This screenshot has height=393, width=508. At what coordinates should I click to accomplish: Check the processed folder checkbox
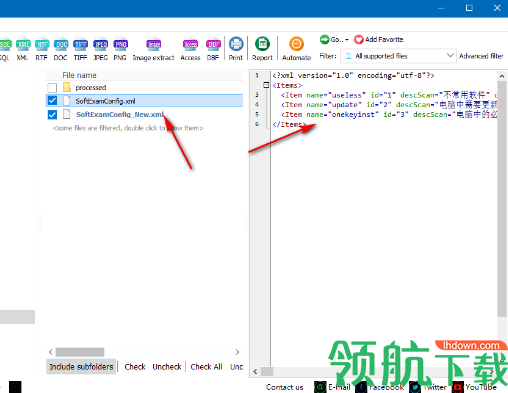pyautogui.click(x=52, y=88)
